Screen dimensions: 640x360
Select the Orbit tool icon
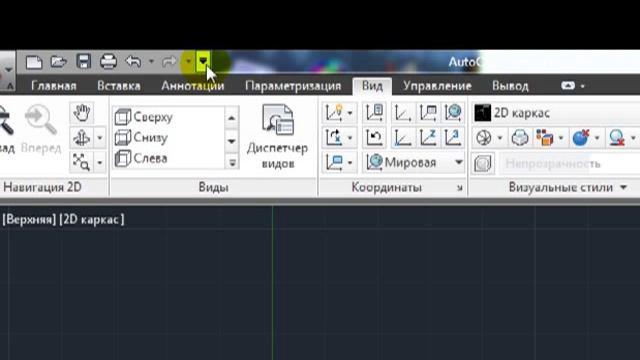pos(82,138)
